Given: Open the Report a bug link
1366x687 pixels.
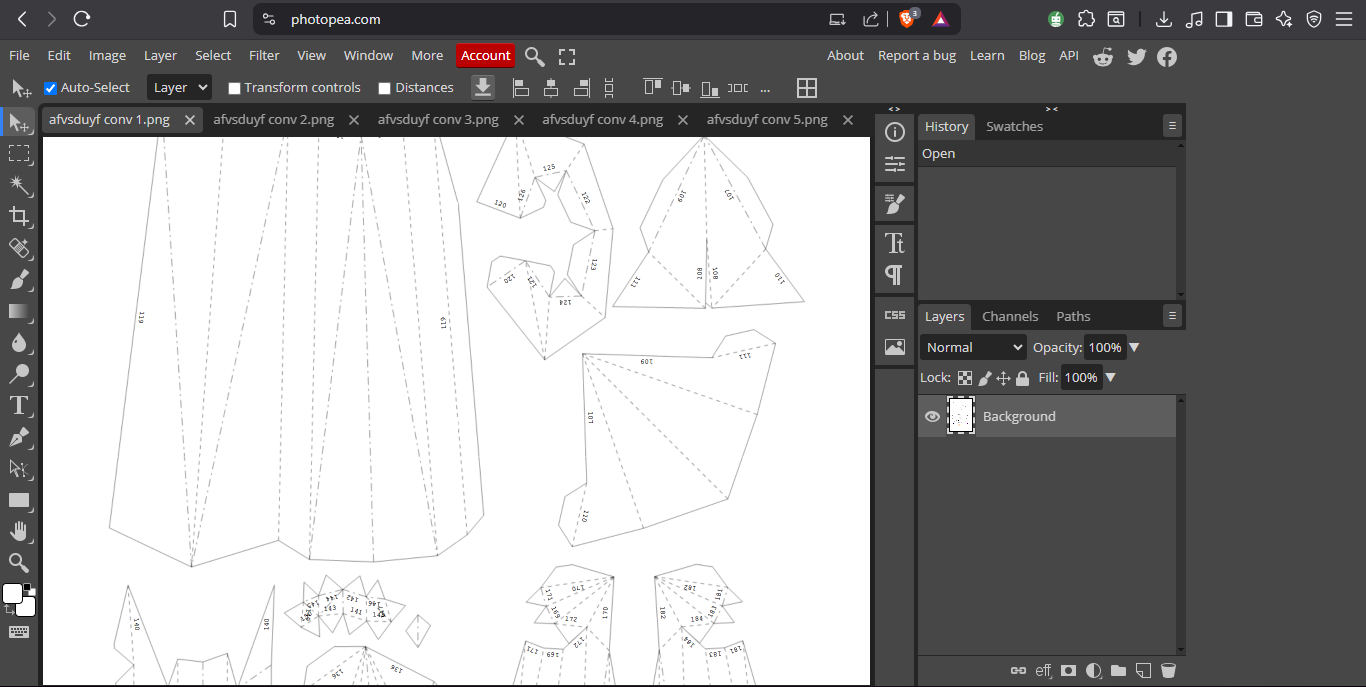Looking at the screenshot, I should (917, 56).
